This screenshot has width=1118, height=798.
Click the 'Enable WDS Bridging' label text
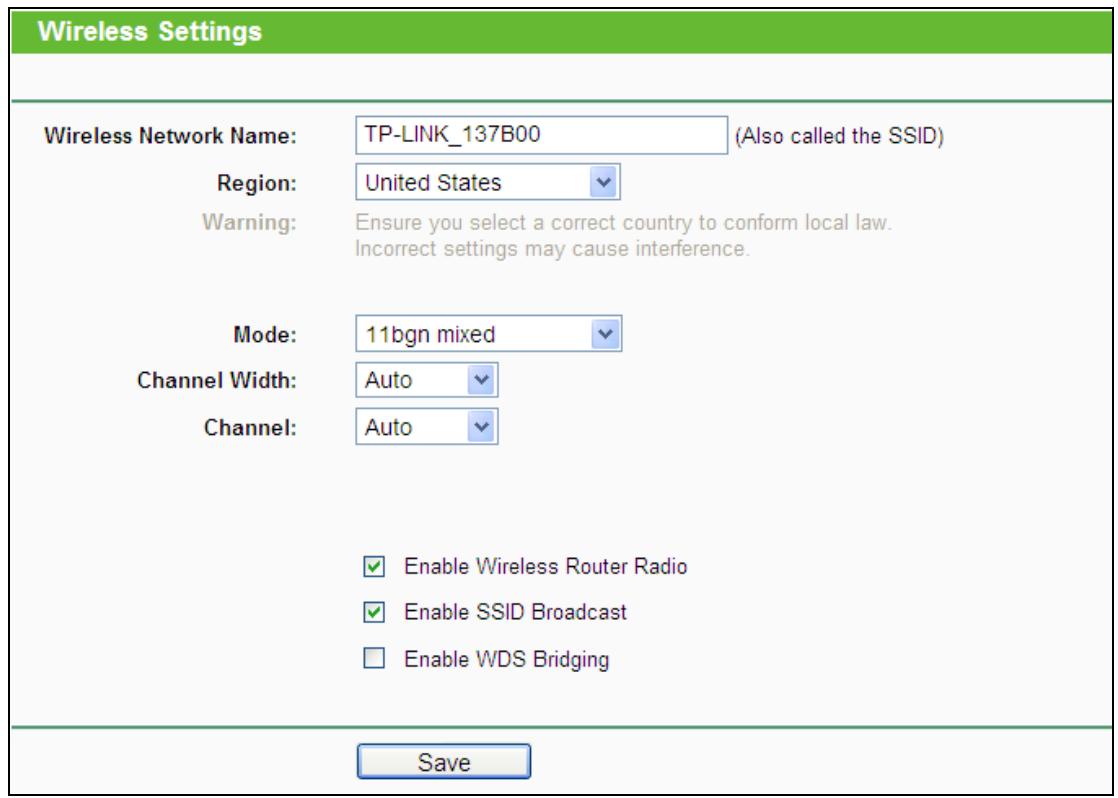tap(506, 660)
